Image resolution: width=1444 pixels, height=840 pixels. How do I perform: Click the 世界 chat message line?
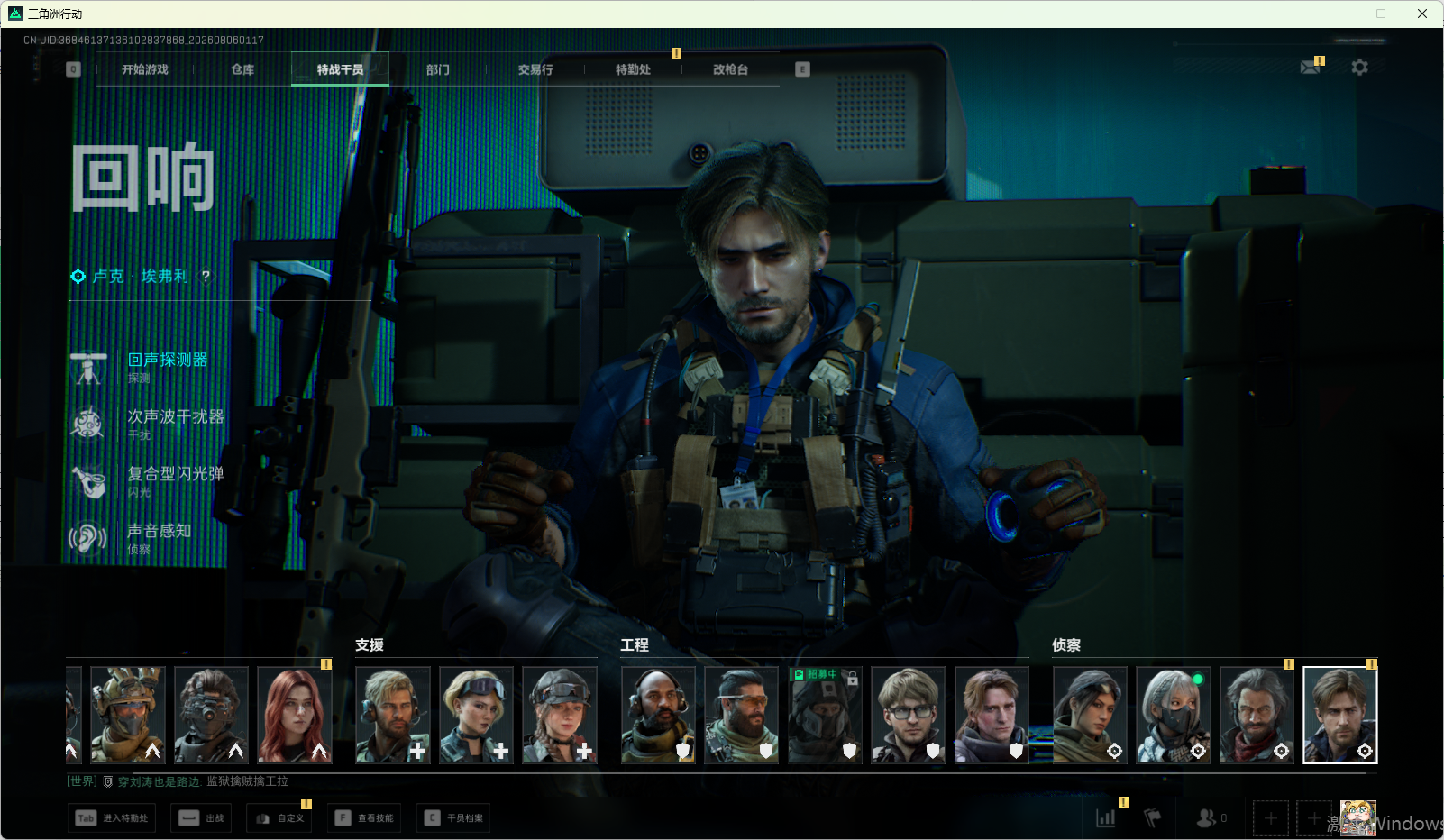coord(178,781)
